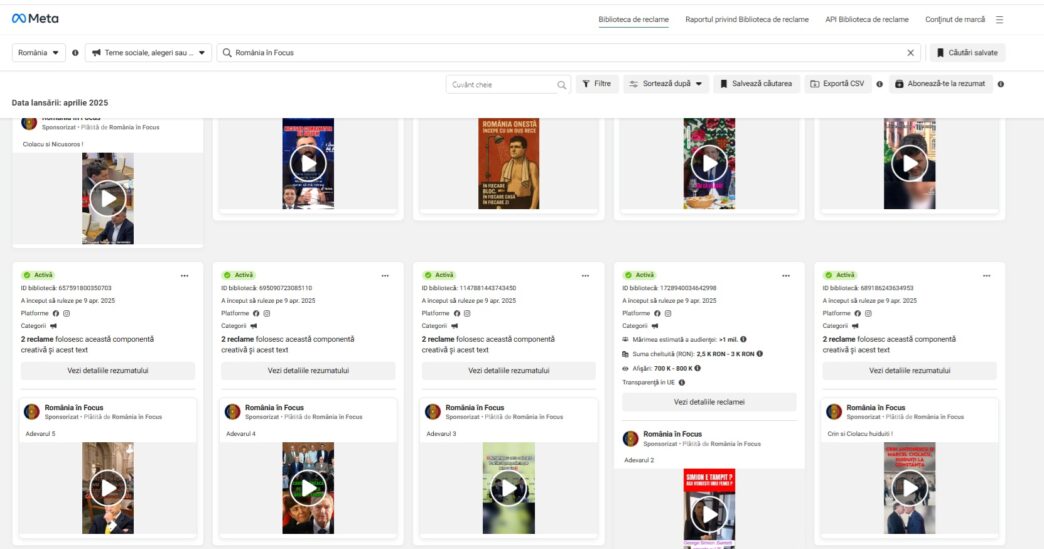Click Abonează-te la rezumat button

(x=940, y=84)
